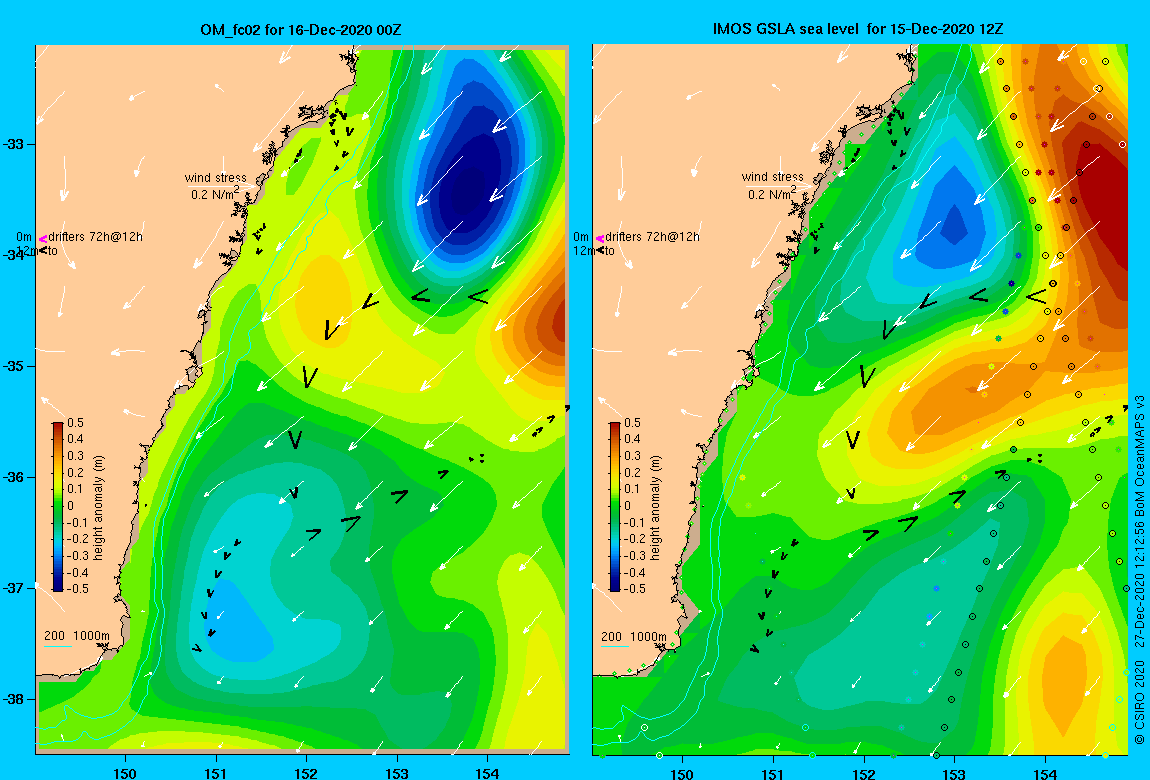Click longitude 152 under the left map
Viewport: 1150px width, 780px height.
(x=307, y=773)
